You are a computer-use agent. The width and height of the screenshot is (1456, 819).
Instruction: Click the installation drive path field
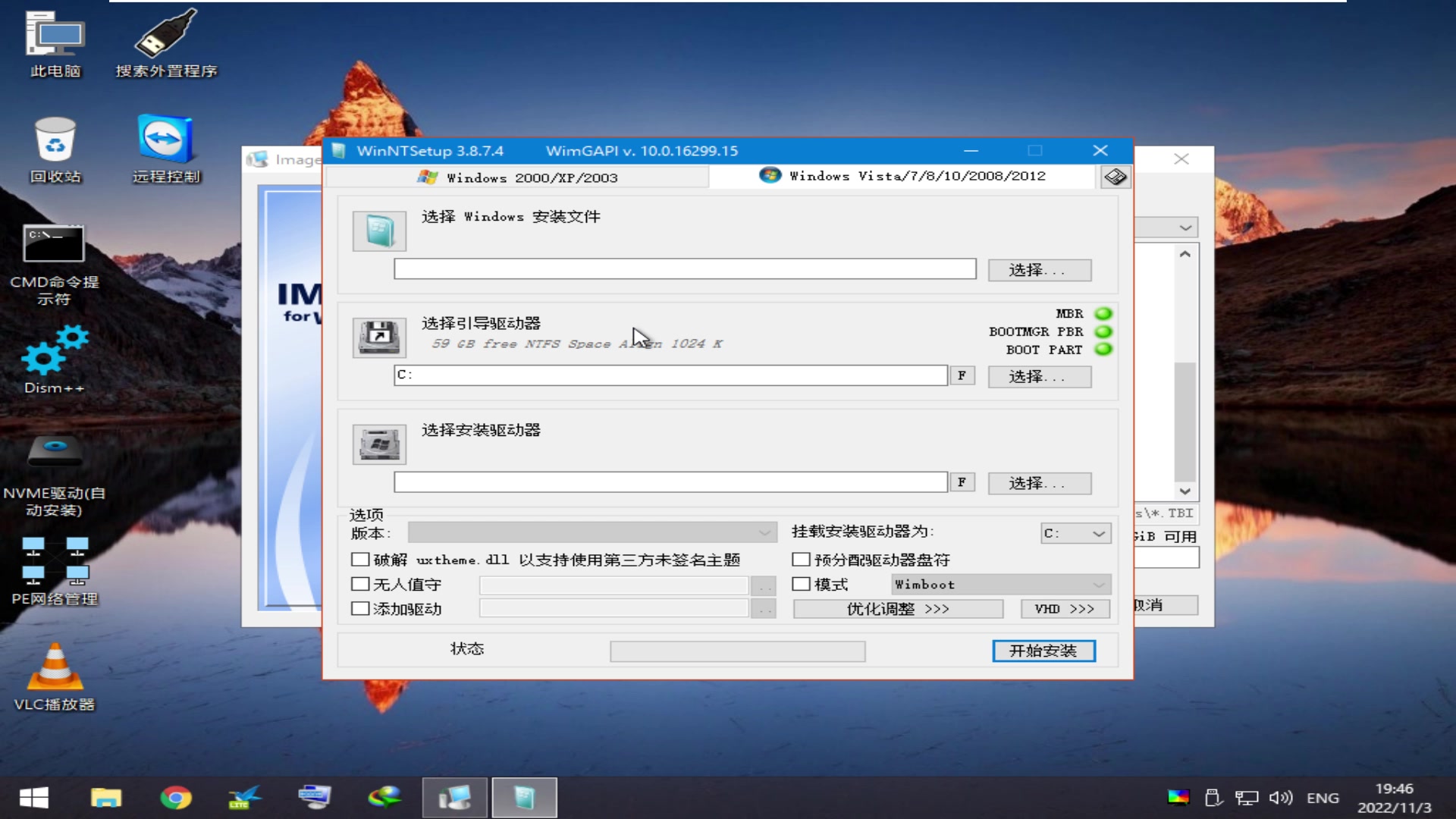coord(670,482)
